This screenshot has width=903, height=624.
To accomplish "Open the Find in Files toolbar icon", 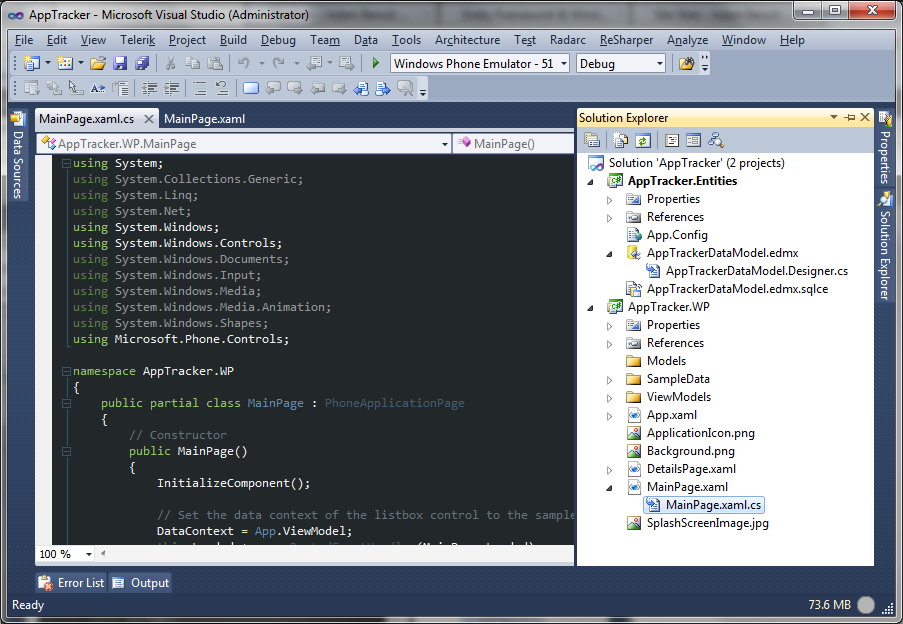I will (686, 63).
